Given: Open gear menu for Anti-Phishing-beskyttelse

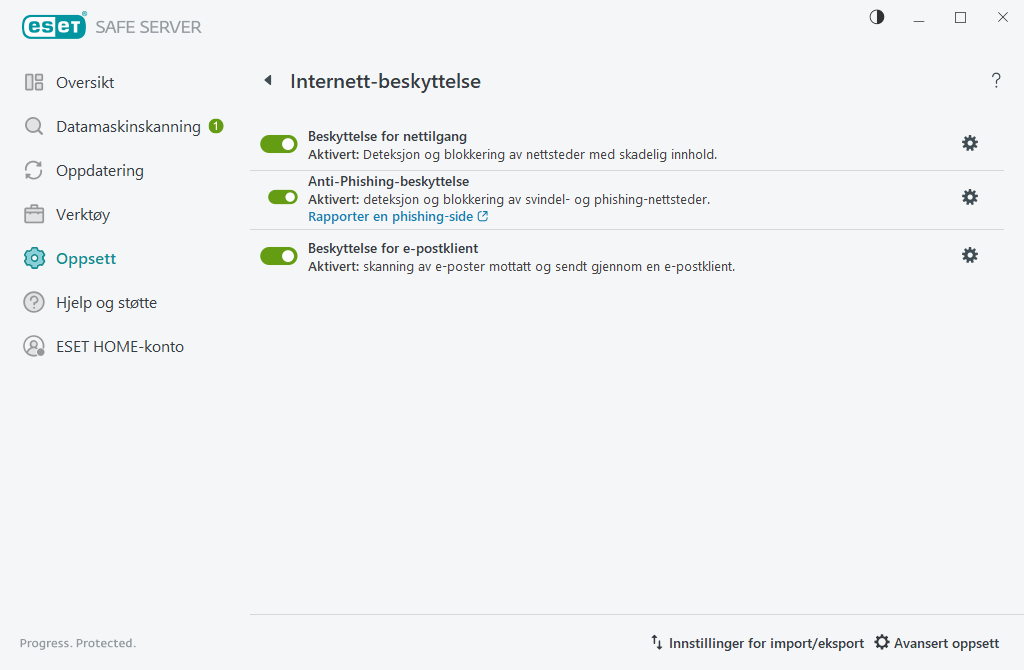Looking at the screenshot, I should click(969, 197).
